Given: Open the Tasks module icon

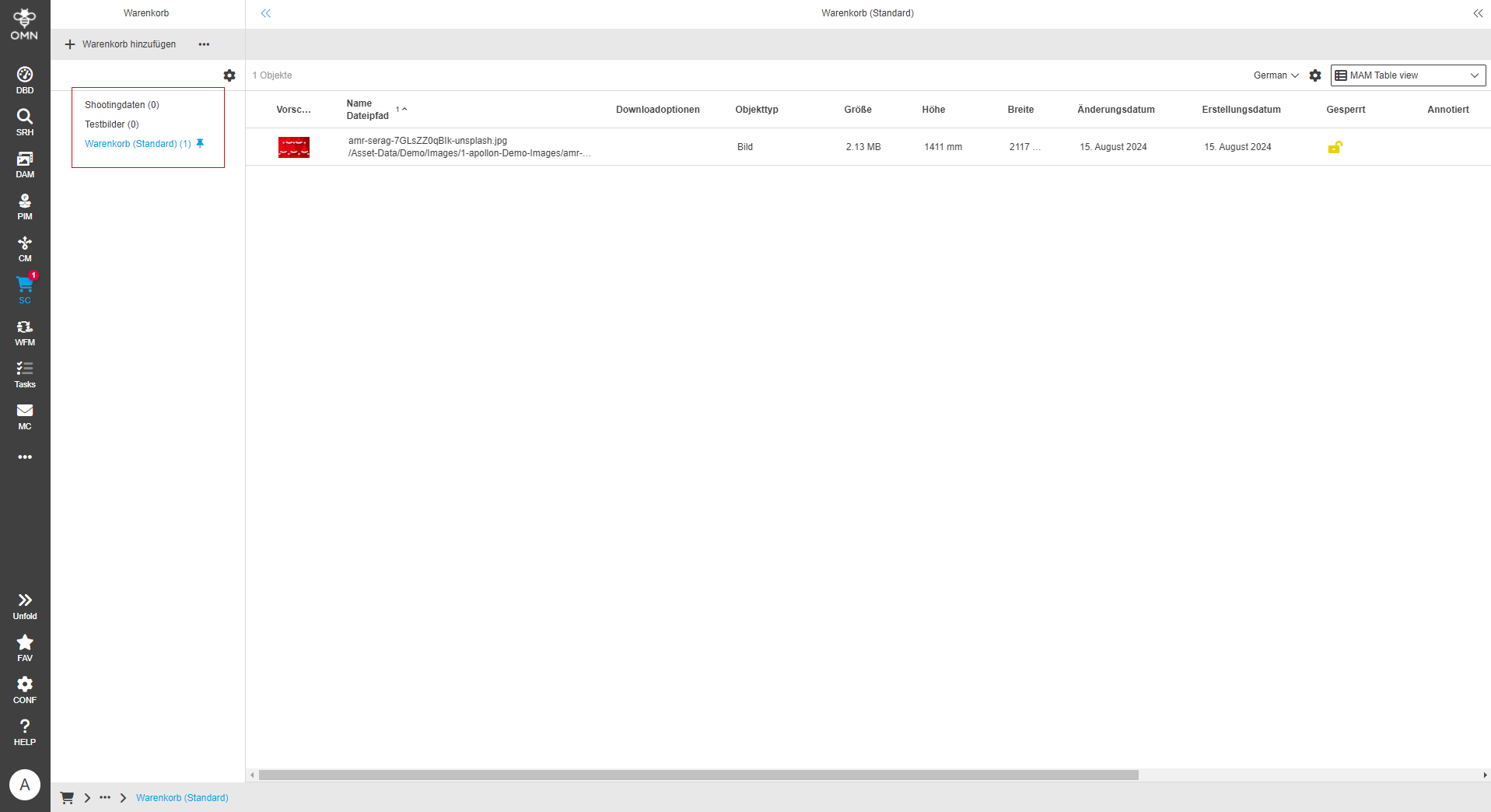Looking at the screenshot, I should pyautogui.click(x=24, y=372).
